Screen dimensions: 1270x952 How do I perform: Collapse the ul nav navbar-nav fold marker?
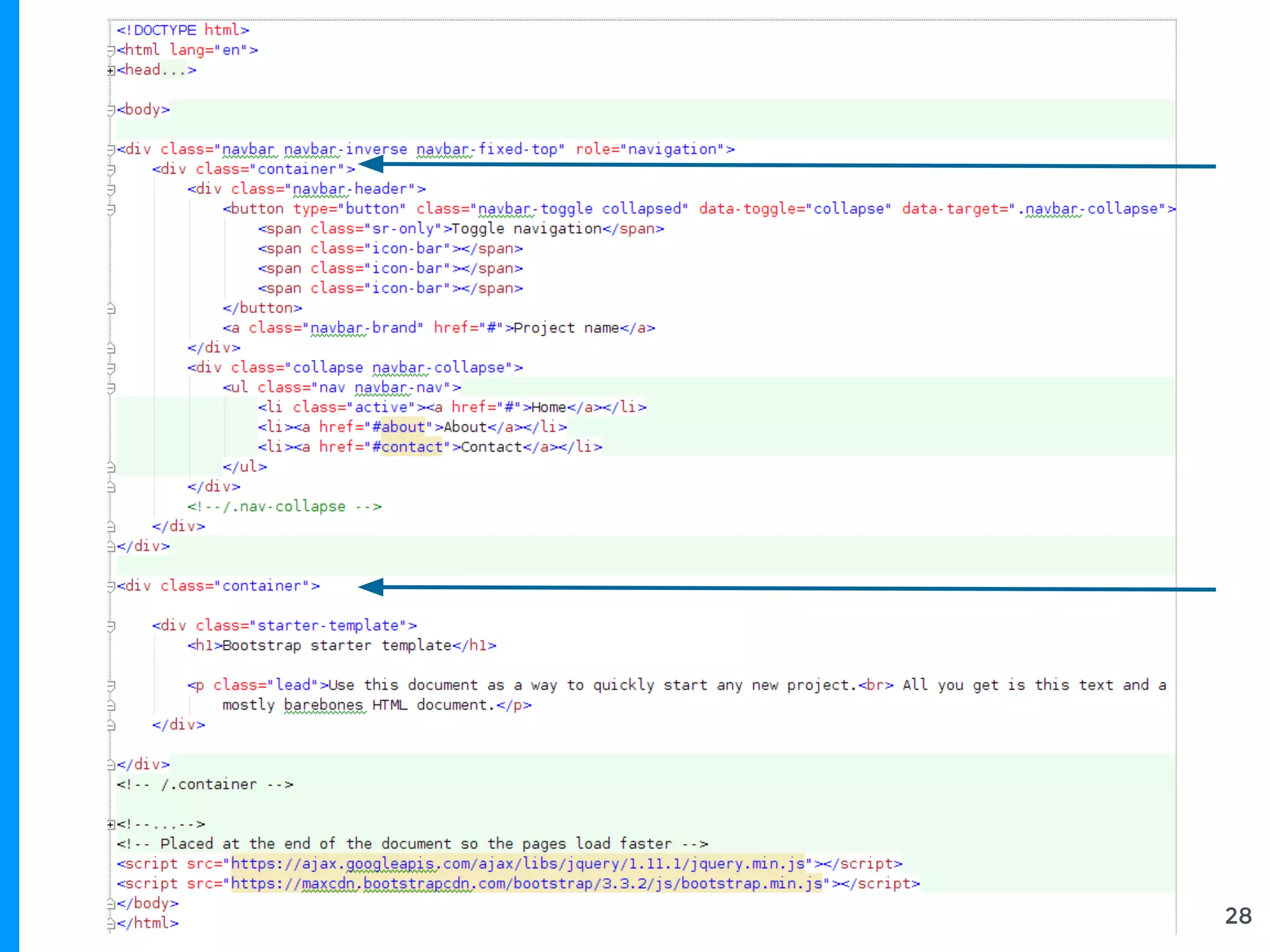[110, 387]
